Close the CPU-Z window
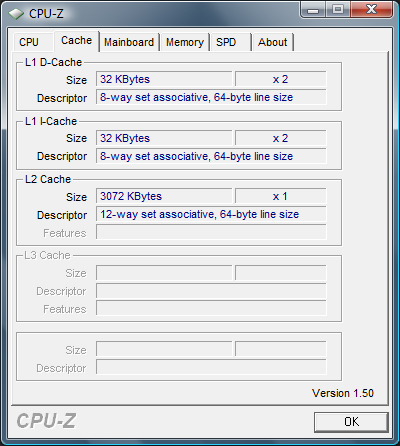This screenshot has height=446, width=400. [371, 9]
